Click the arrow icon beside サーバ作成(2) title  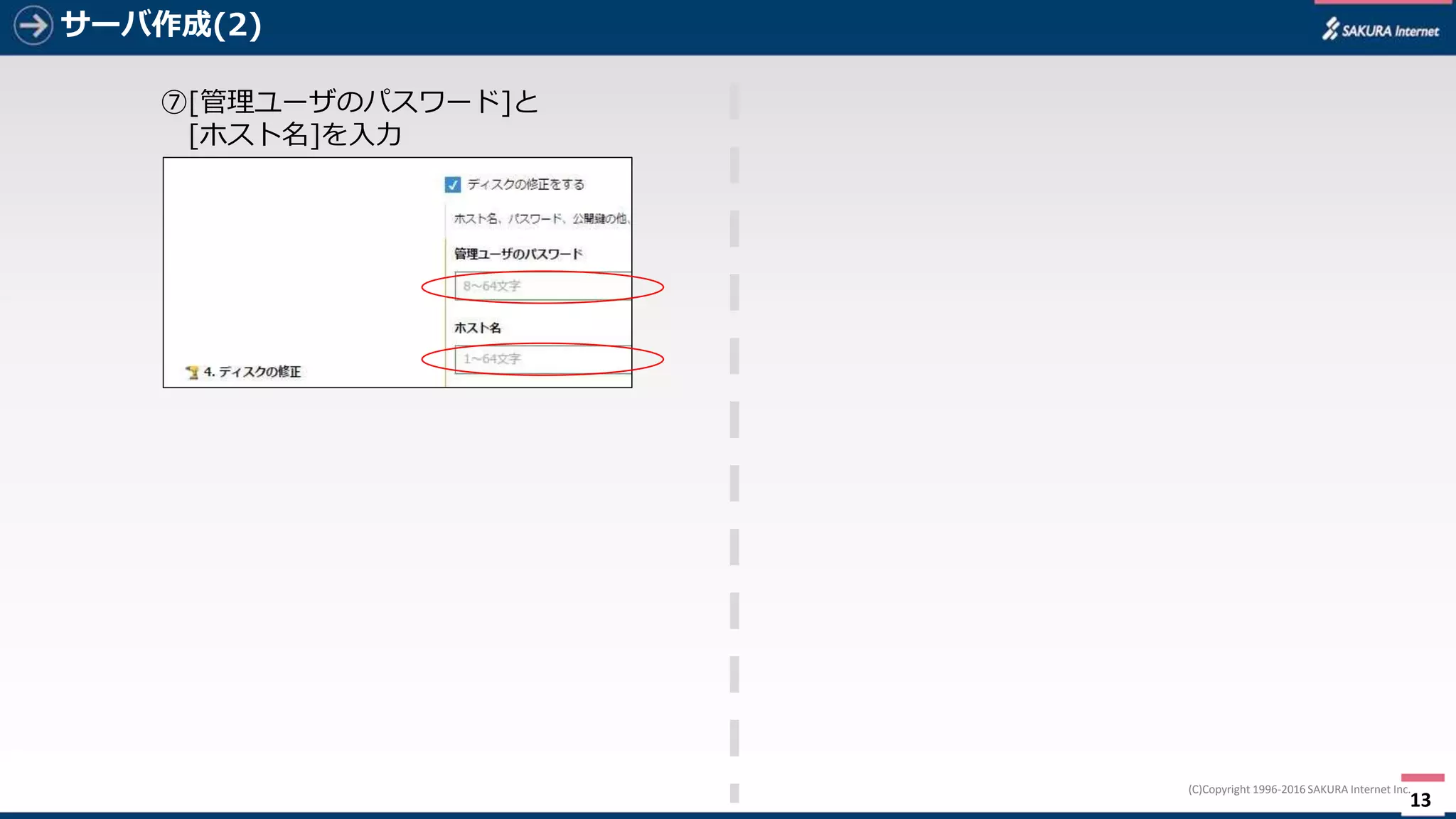click(x=33, y=26)
